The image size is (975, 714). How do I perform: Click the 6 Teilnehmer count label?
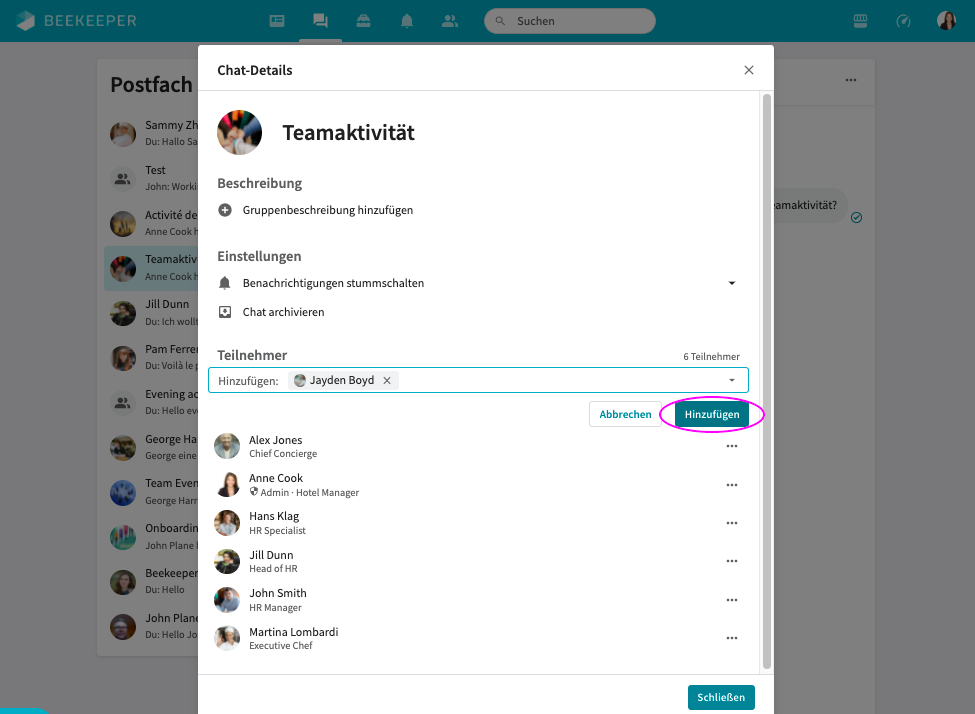(711, 356)
